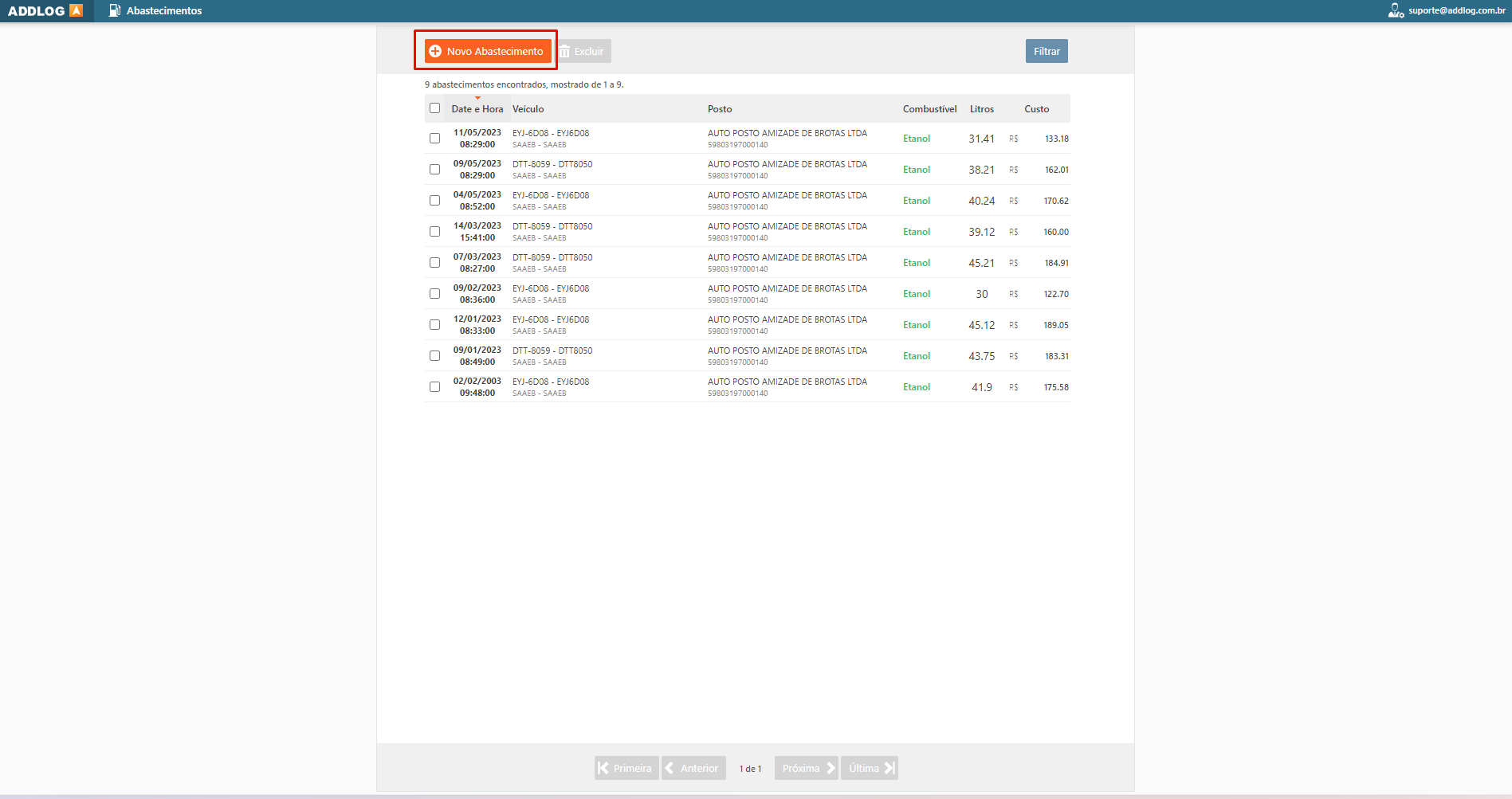Click the plus icon on Novo Abastecimento
This screenshot has height=799, width=1512.
pos(435,51)
